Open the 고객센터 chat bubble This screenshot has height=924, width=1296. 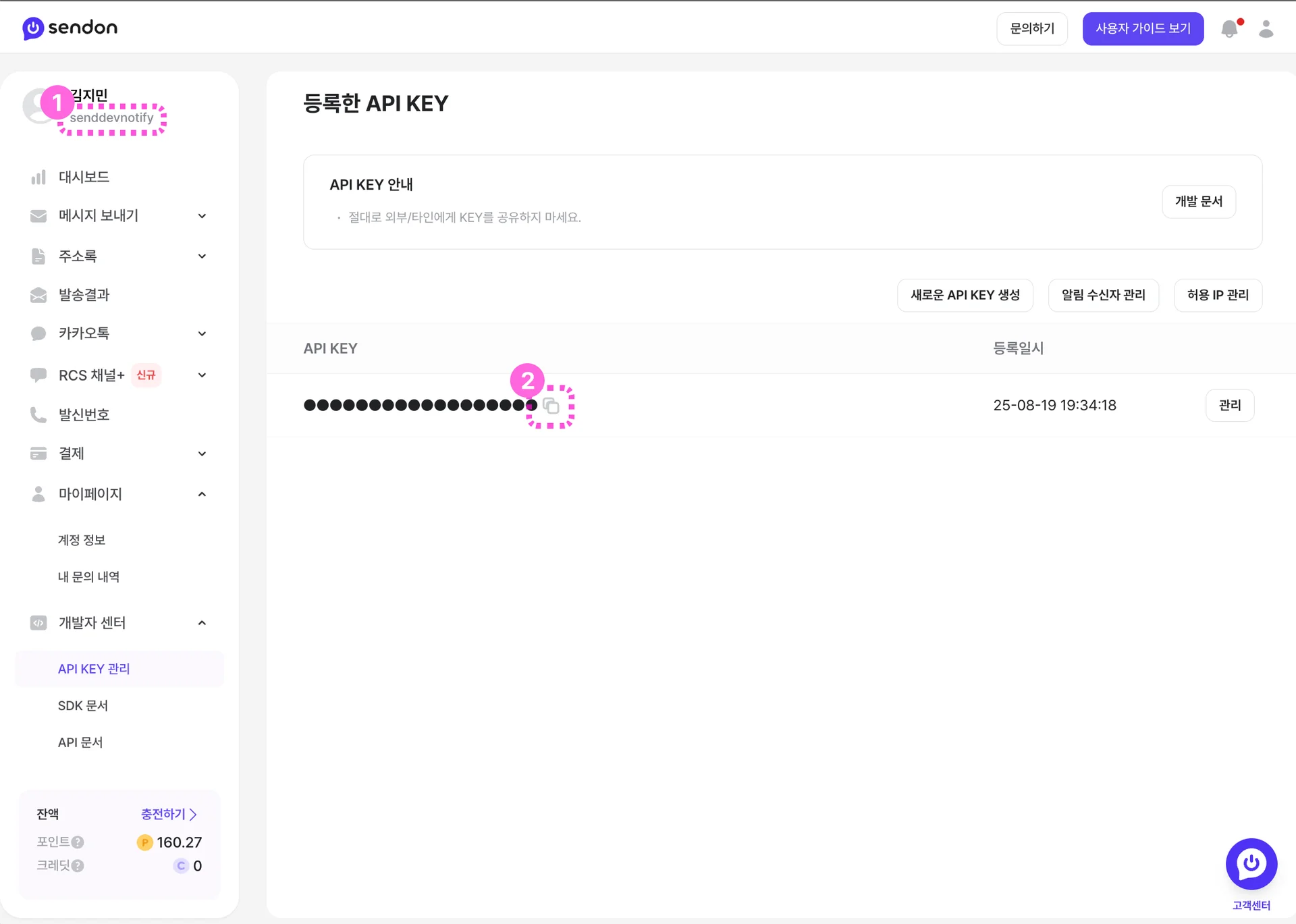point(1251,864)
